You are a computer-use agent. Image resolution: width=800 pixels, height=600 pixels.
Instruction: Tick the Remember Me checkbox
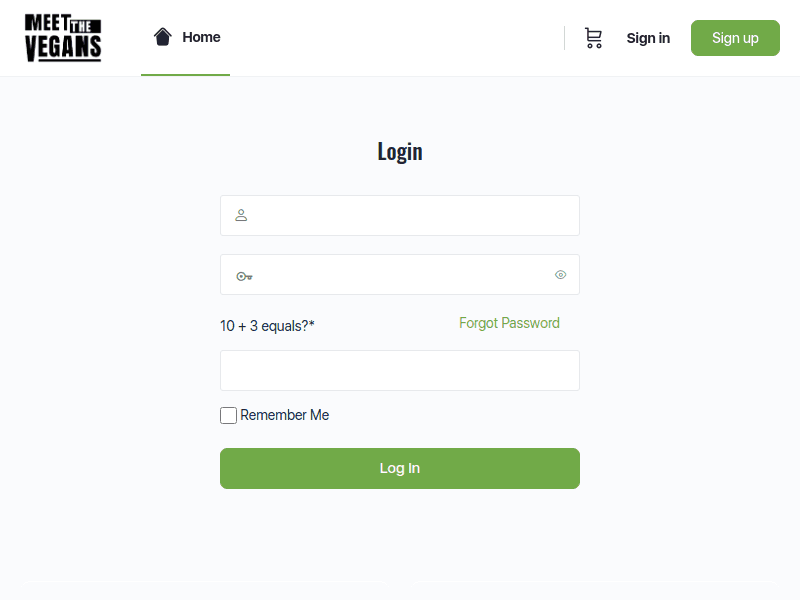(228, 415)
